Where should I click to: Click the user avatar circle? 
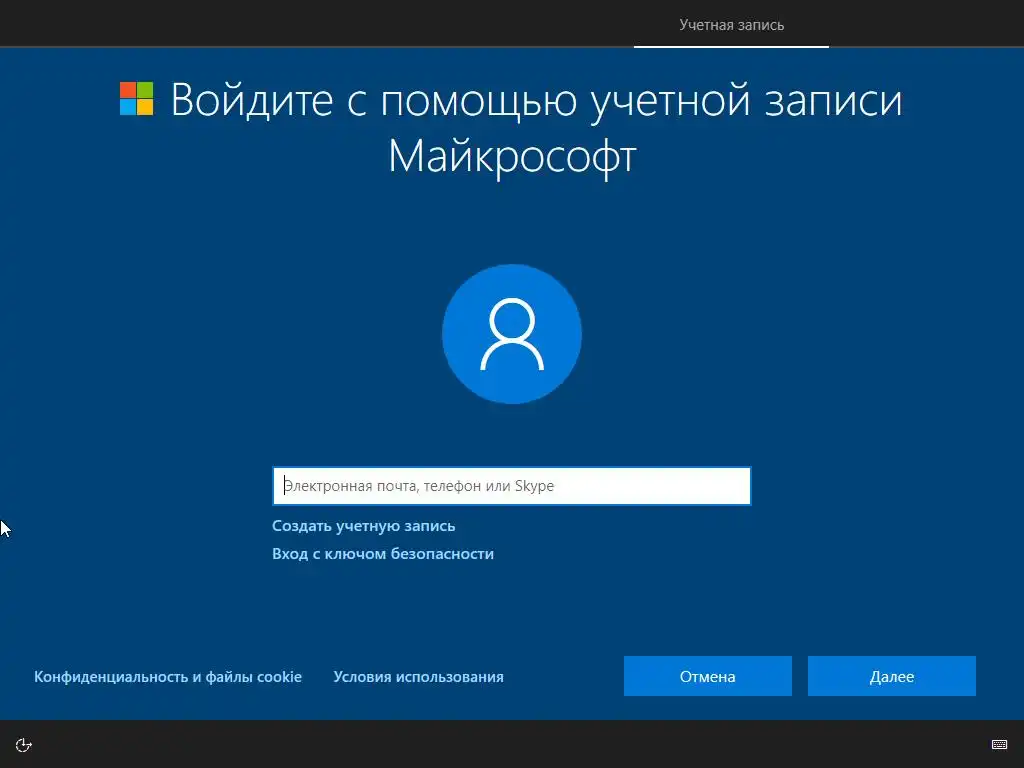pos(512,334)
